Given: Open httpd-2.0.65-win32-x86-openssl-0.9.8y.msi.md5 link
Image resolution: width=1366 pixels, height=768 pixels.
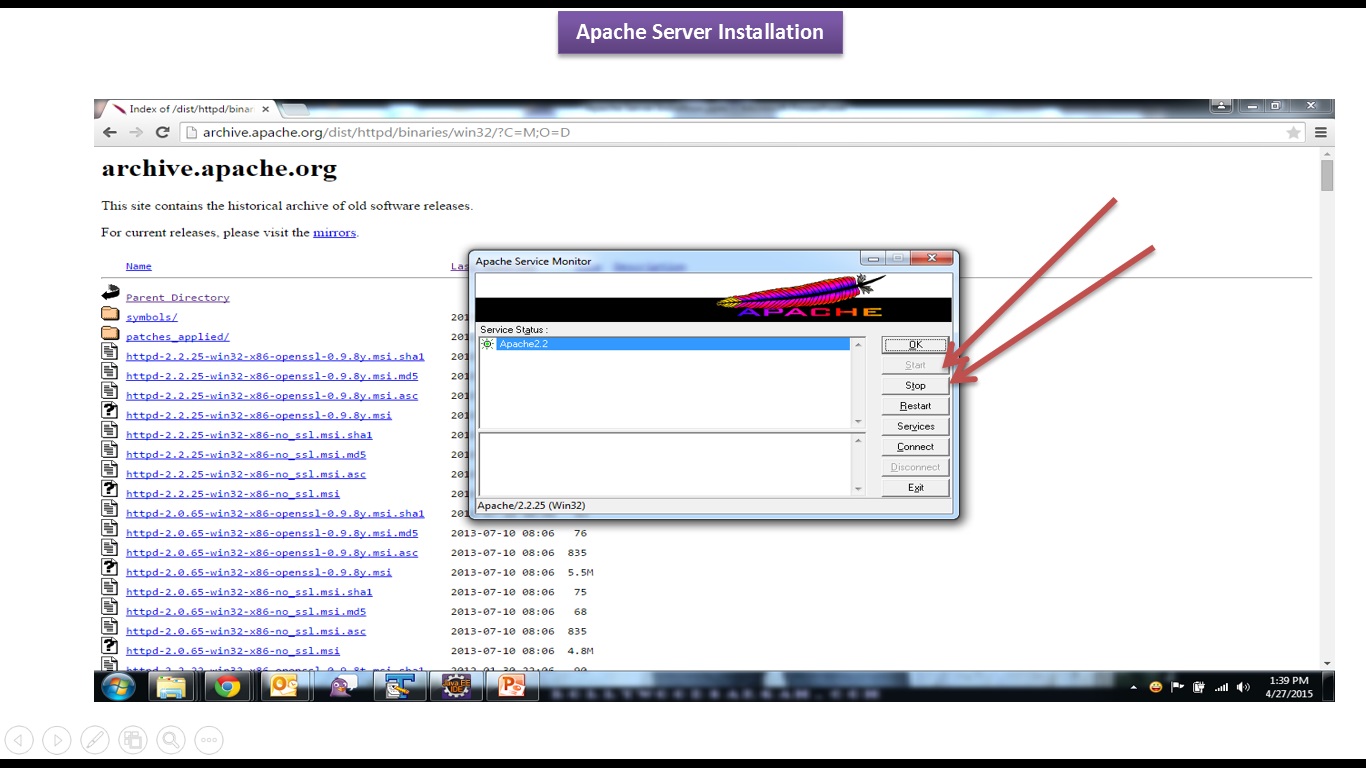Looking at the screenshot, I should coord(272,533).
